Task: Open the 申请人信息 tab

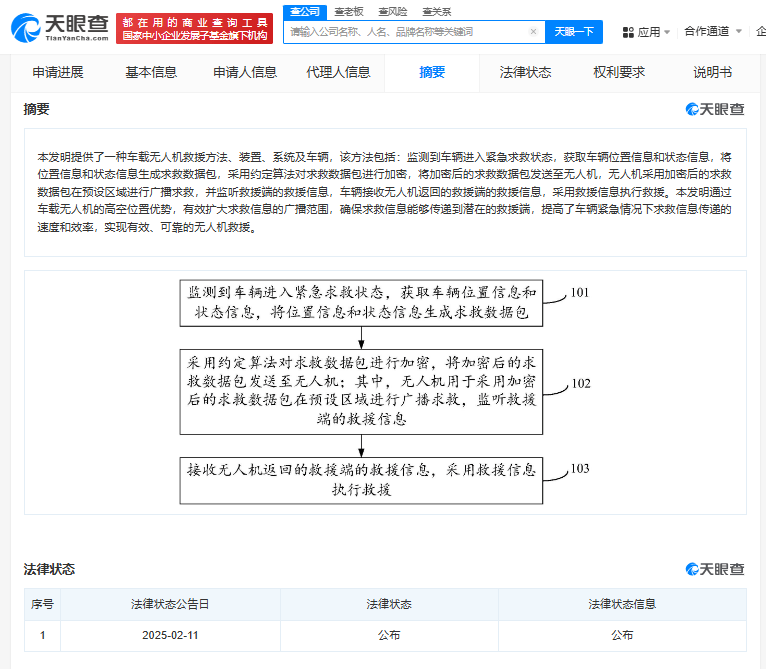Action: point(245,72)
